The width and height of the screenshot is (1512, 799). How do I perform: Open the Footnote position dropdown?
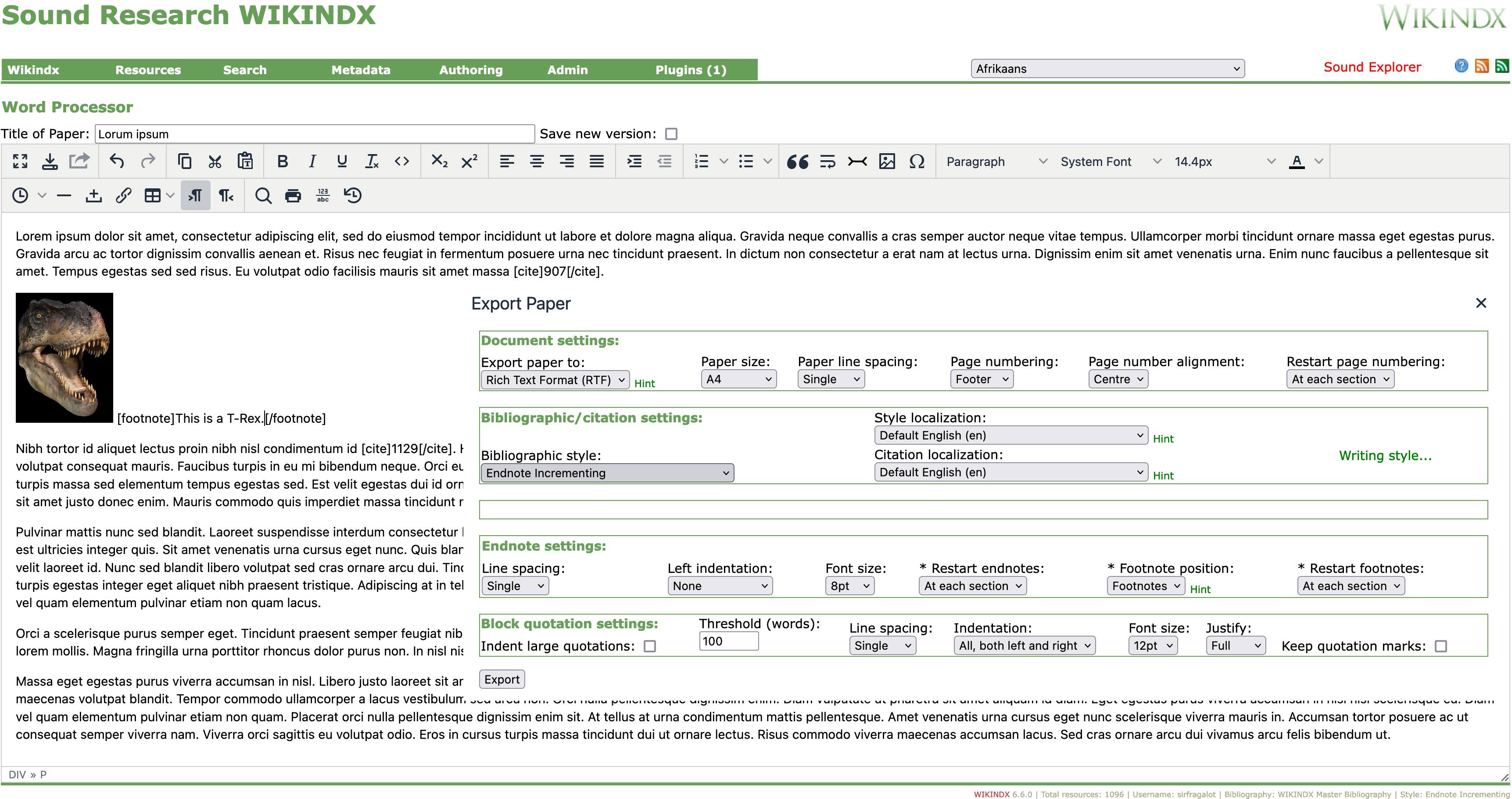1145,586
